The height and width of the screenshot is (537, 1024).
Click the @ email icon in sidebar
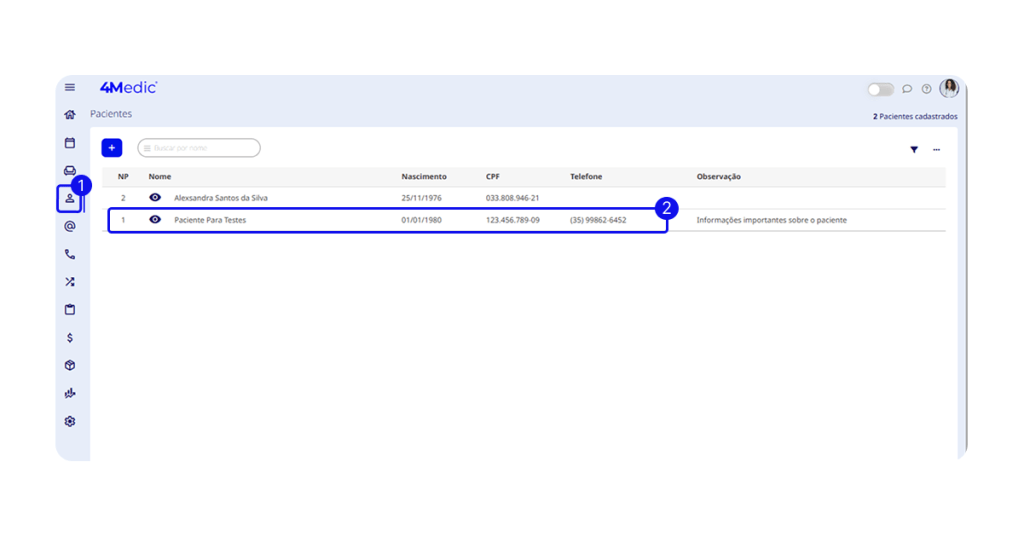[x=70, y=226]
